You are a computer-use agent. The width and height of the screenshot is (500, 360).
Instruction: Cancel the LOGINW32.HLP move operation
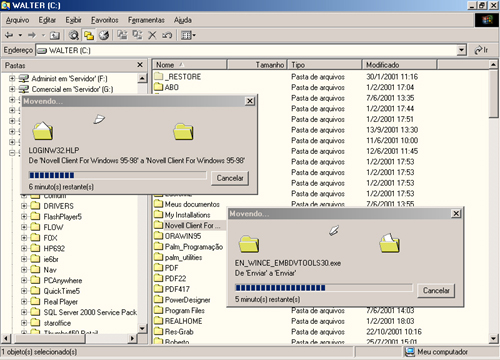click(x=230, y=178)
